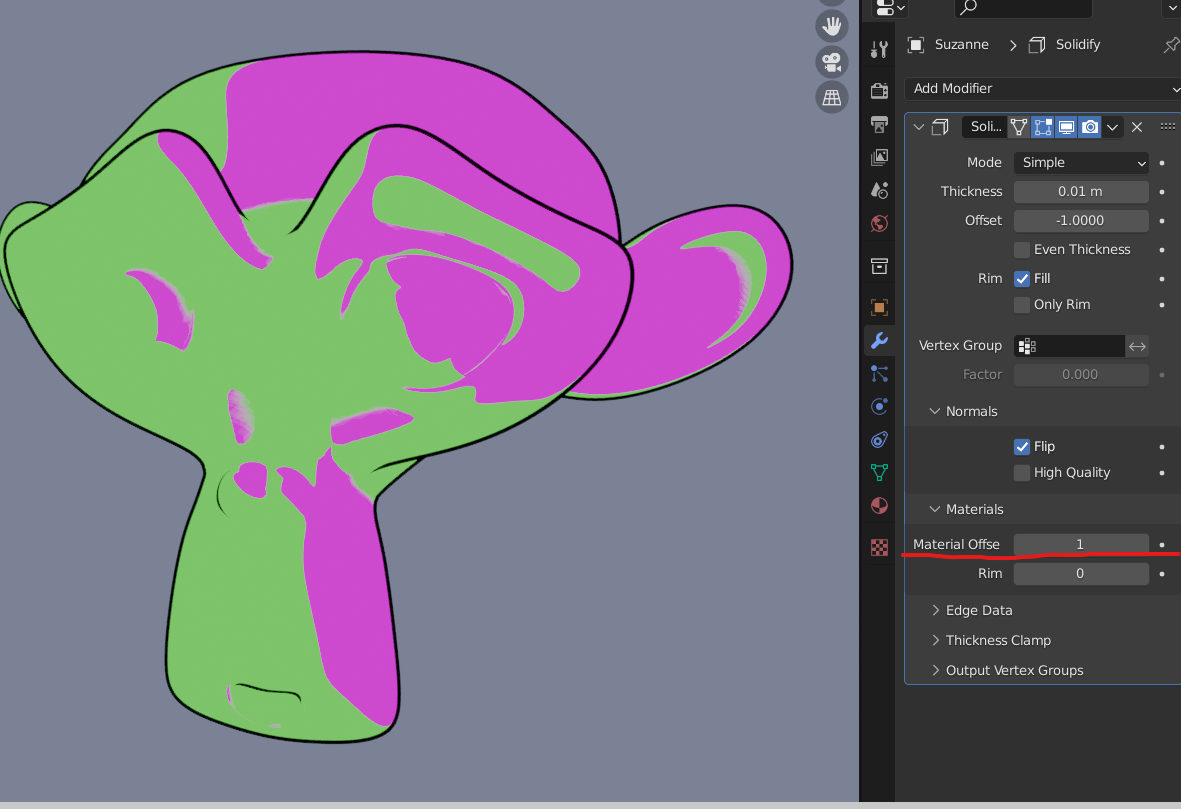Invert vertex group influence arrow button
Viewport: 1181px width, 809px height.
point(1137,346)
